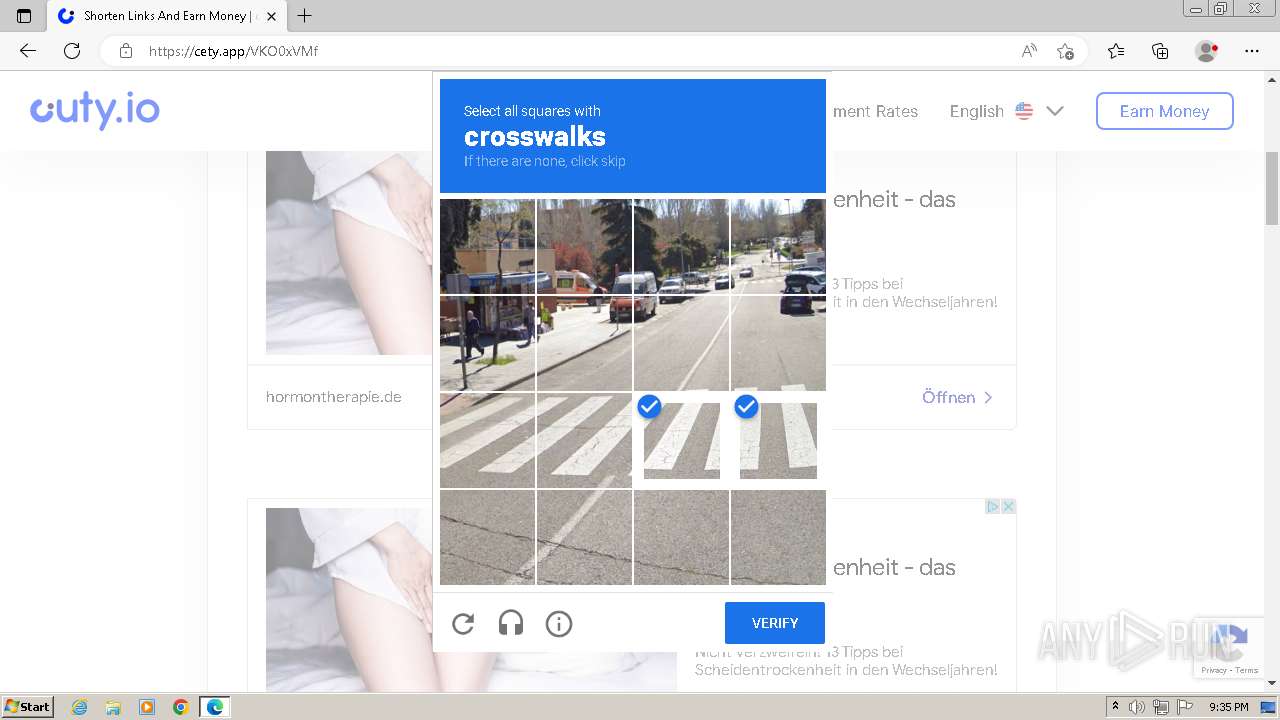The width and height of the screenshot is (1280, 720).
Task: Deselect the checked crosswalk tile in third column
Action: click(x=681, y=440)
